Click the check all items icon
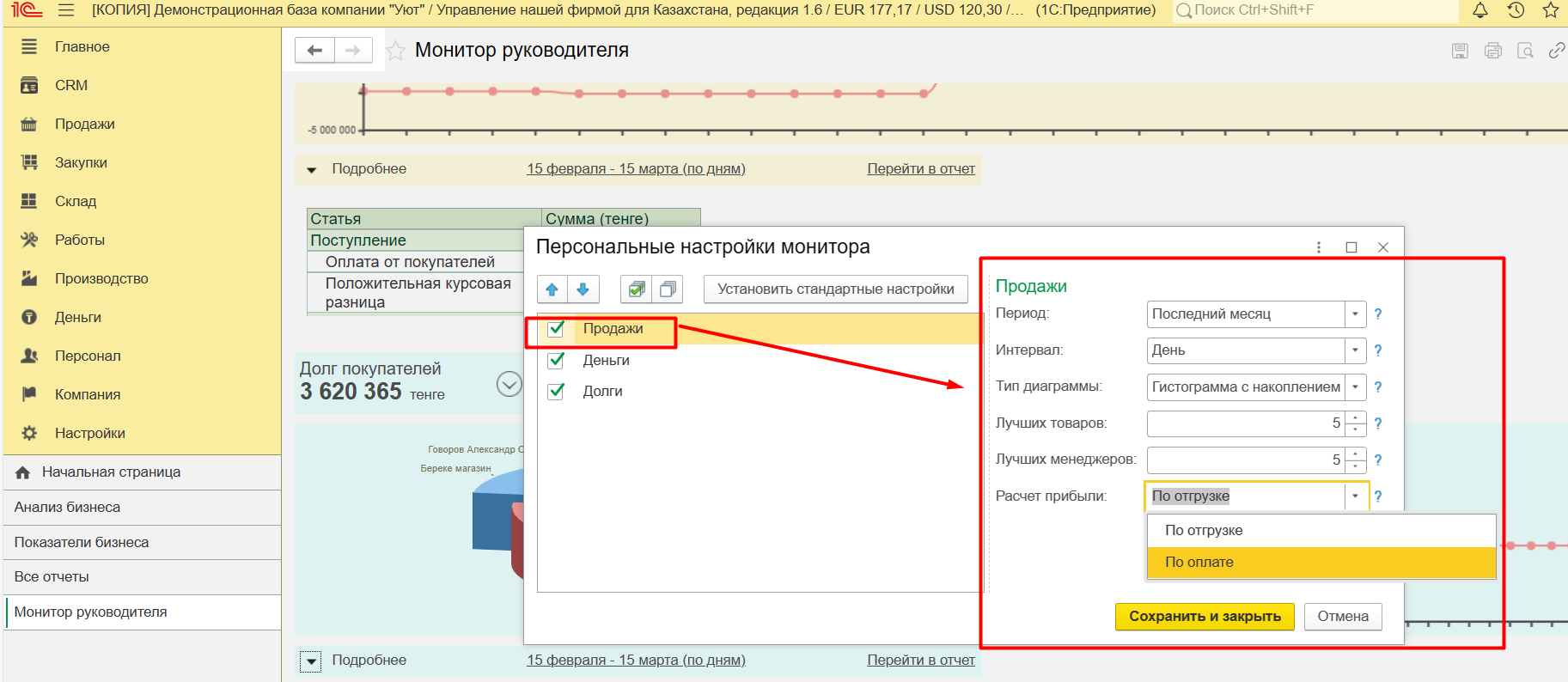The height and width of the screenshot is (682, 1568). coord(636,289)
